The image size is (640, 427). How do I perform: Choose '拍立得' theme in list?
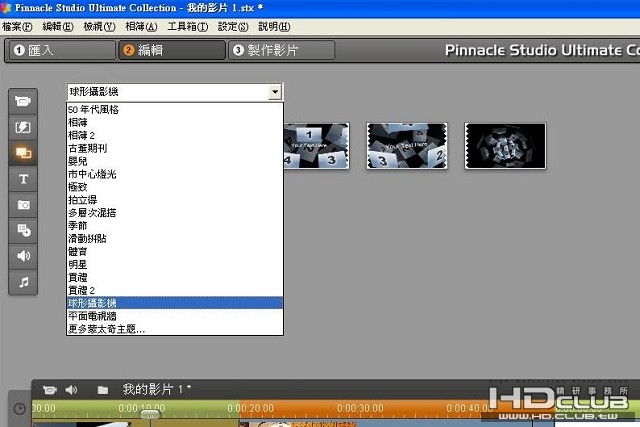coord(175,200)
